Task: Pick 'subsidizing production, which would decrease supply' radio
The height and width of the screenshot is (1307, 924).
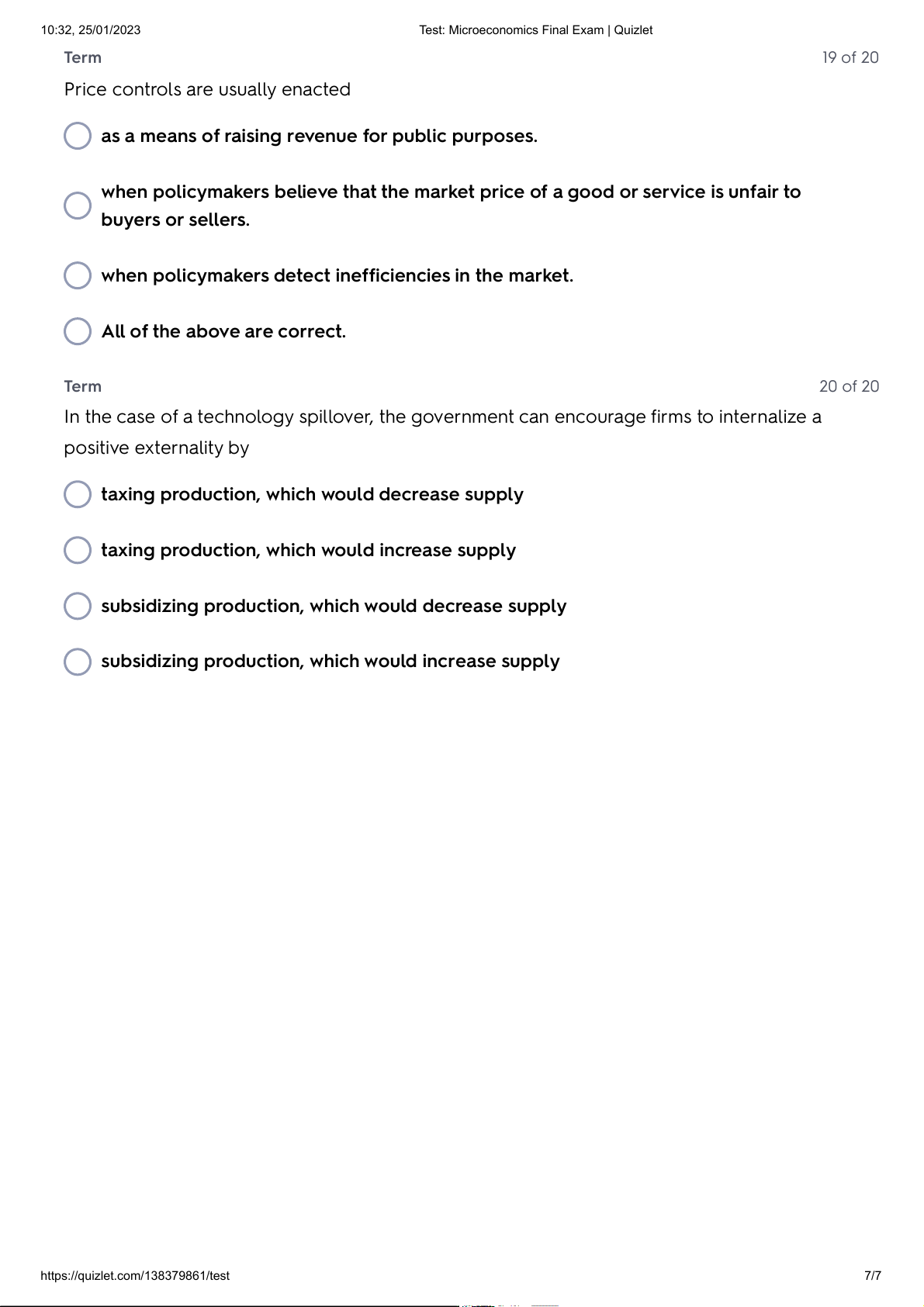Action: [78, 606]
